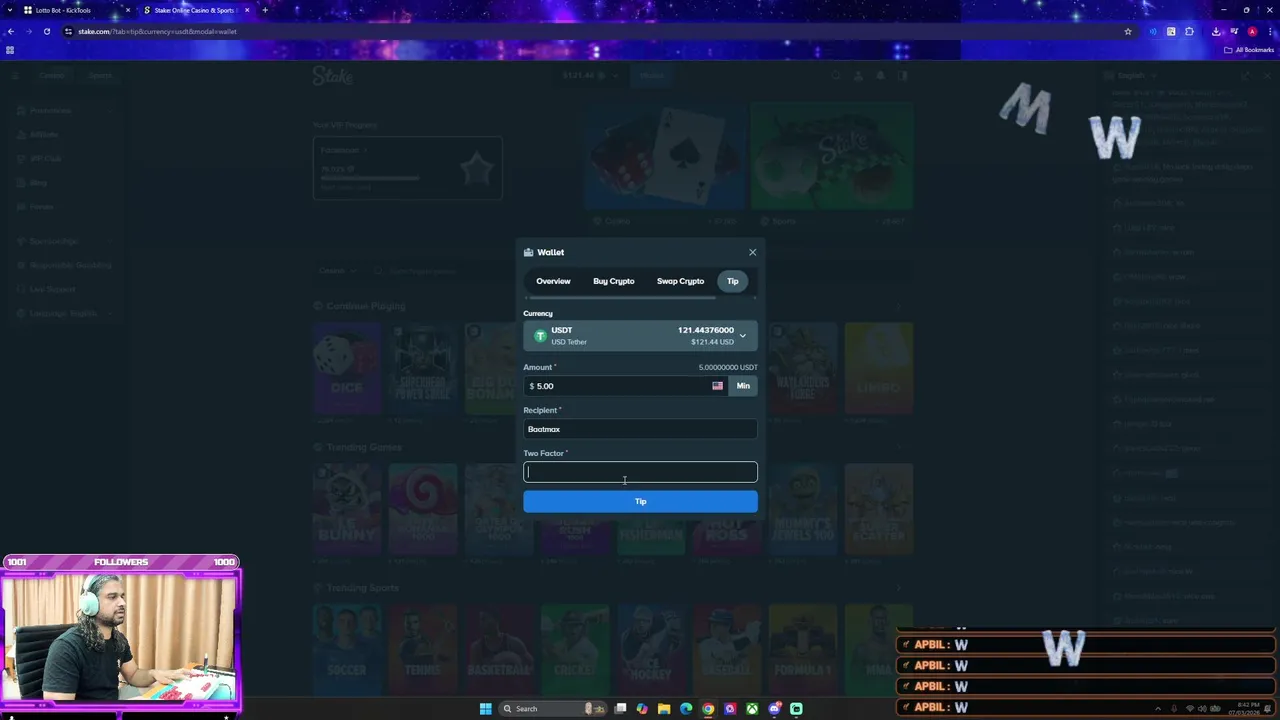Close the Wallet modal with the X
1280x720 pixels.
click(x=752, y=252)
